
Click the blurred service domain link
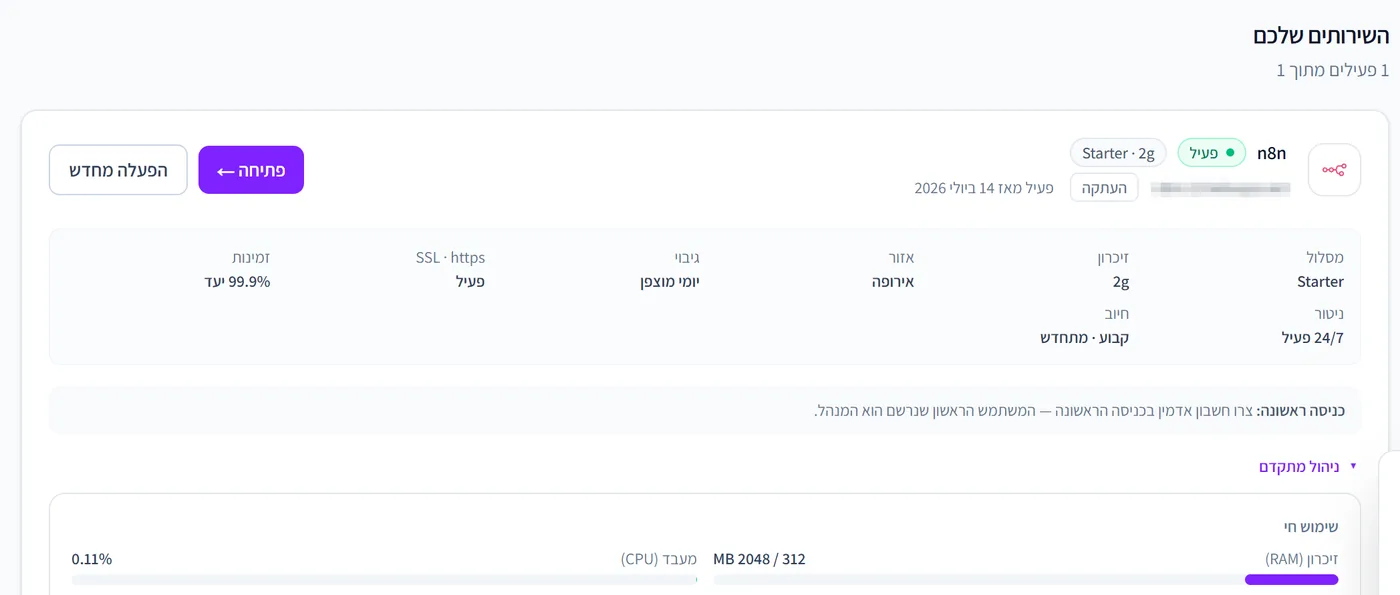(1220, 187)
